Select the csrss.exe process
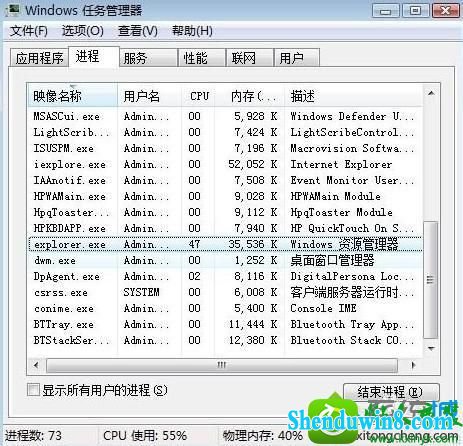 tap(225, 292)
